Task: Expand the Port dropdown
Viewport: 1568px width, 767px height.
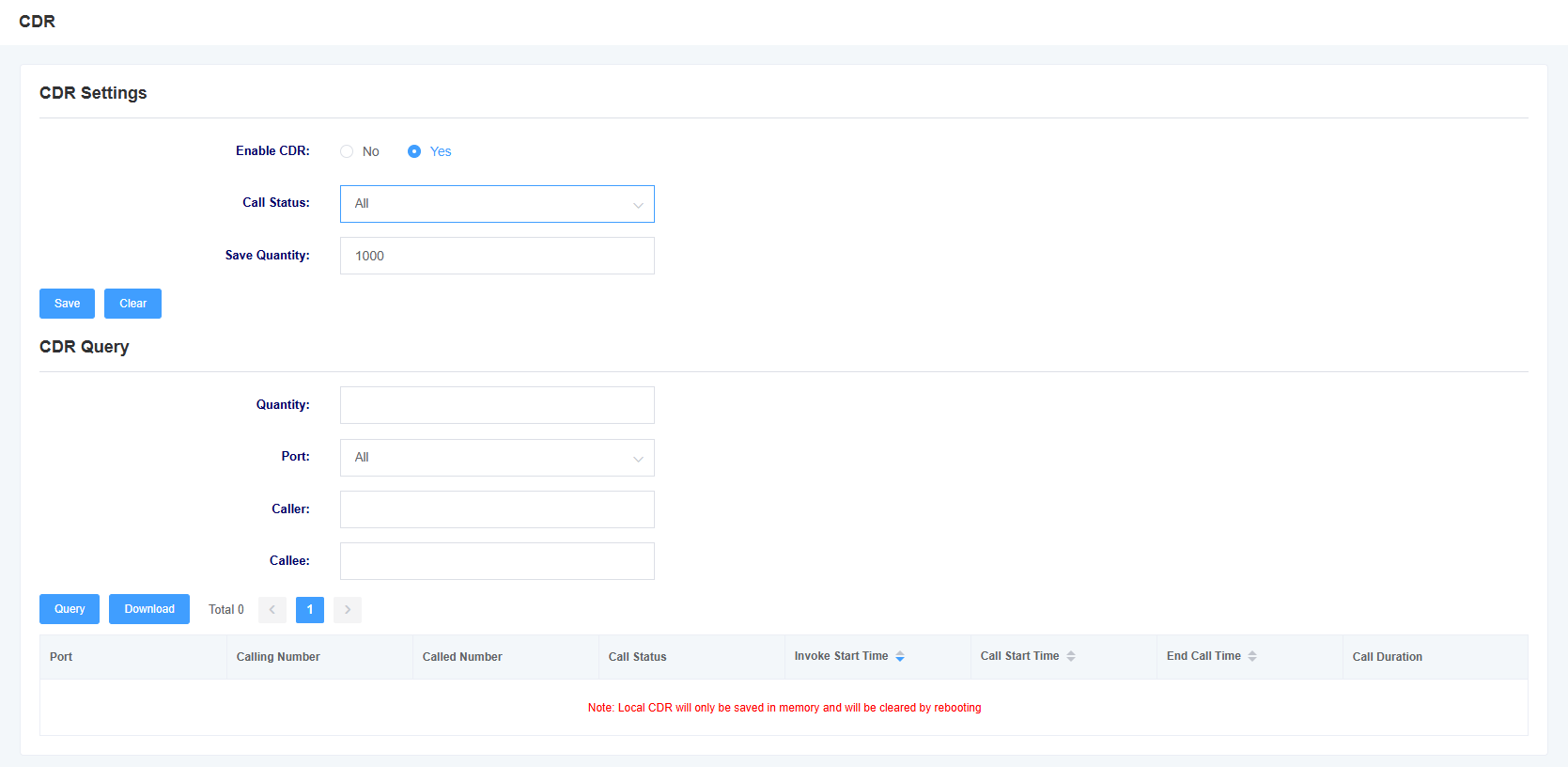Action: [497, 458]
